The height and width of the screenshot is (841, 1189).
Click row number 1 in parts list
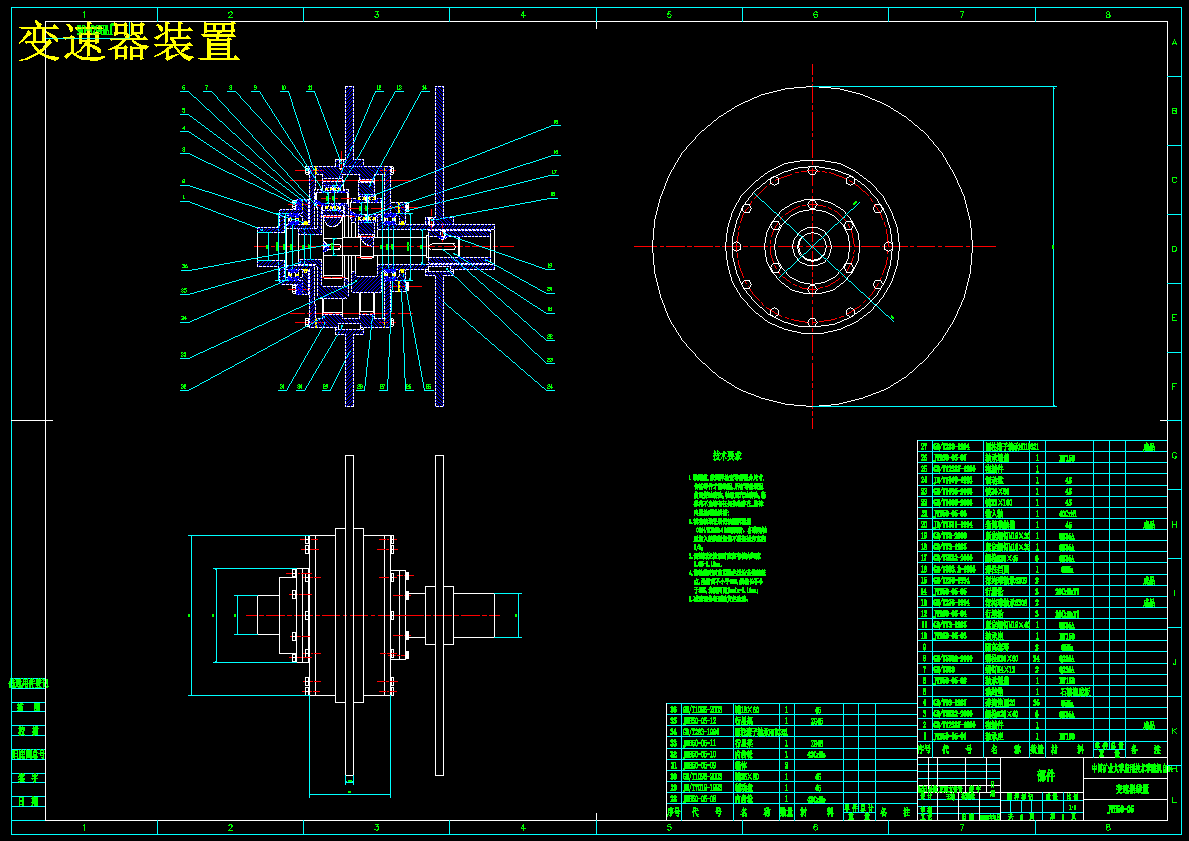pos(924,736)
